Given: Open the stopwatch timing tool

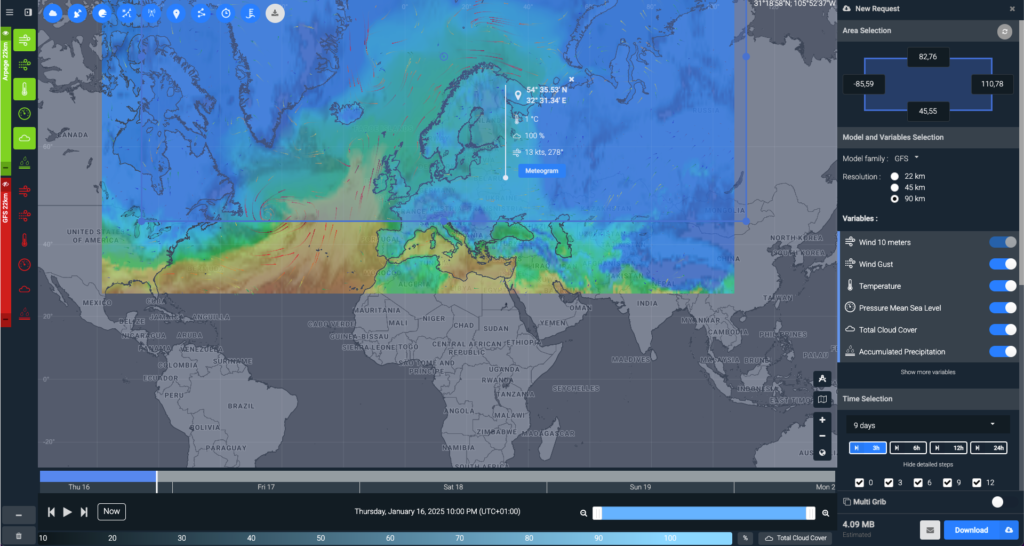Looking at the screenshot, I should coord(226,13).
